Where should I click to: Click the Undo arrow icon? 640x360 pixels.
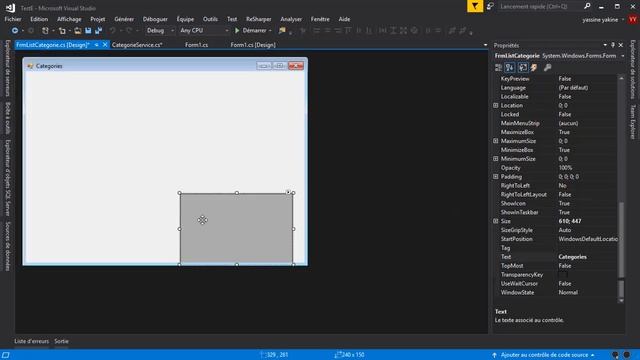pos(112,31)
